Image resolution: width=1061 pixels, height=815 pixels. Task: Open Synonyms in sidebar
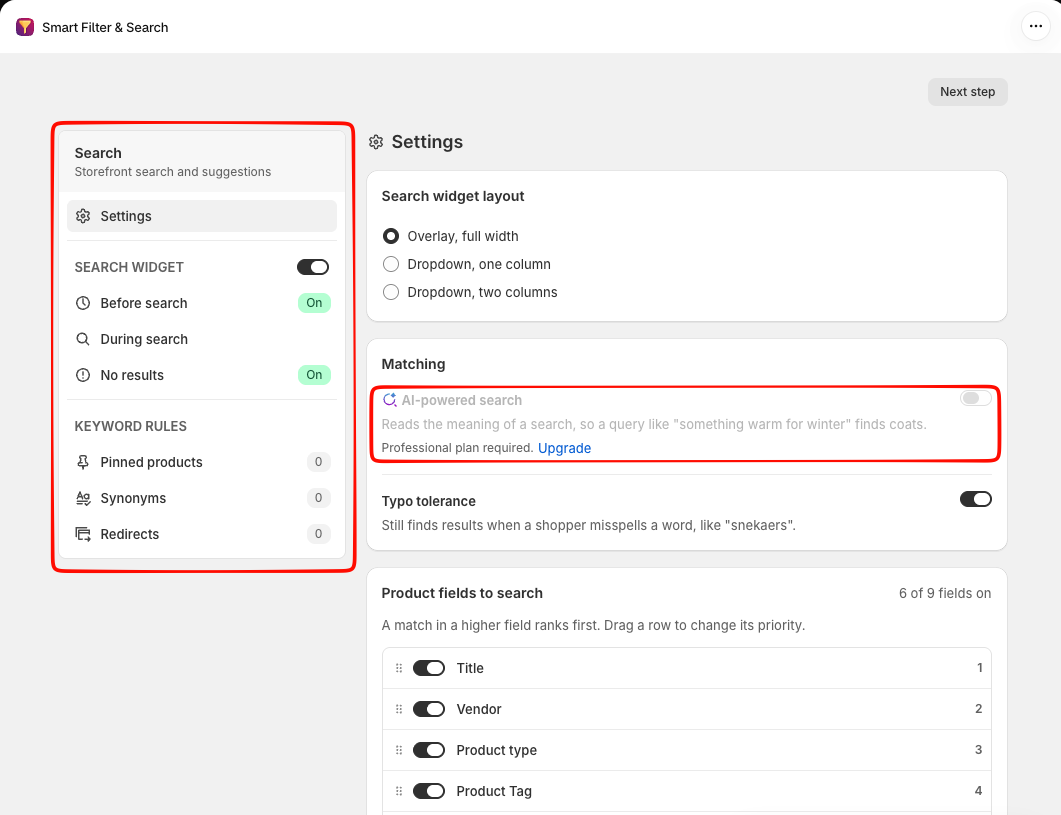[202, 498]
